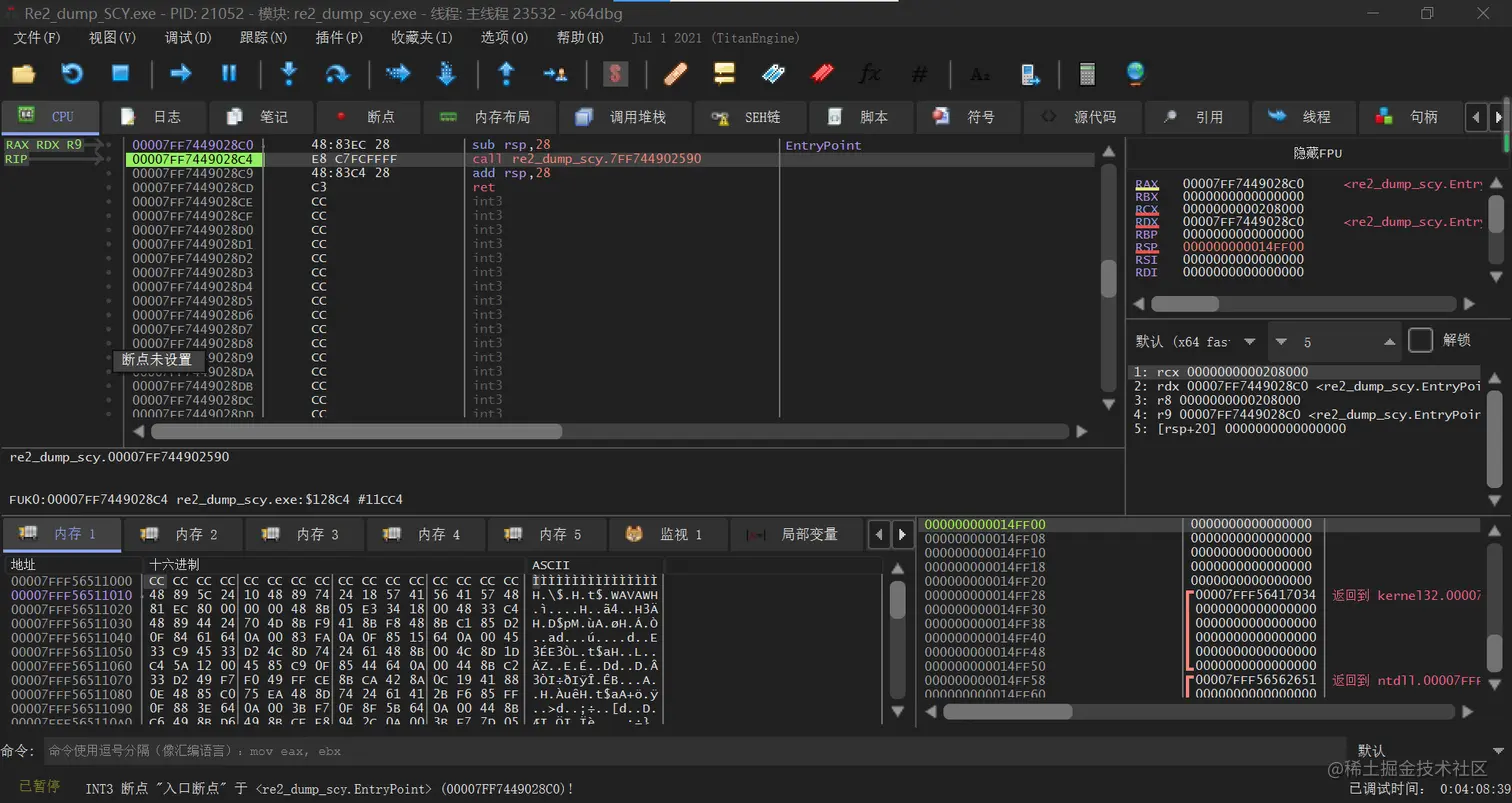The image size is (1512, 803).
Task: Click the disassembly vertical scrollbar thumb
Action: pos(1108,278)
